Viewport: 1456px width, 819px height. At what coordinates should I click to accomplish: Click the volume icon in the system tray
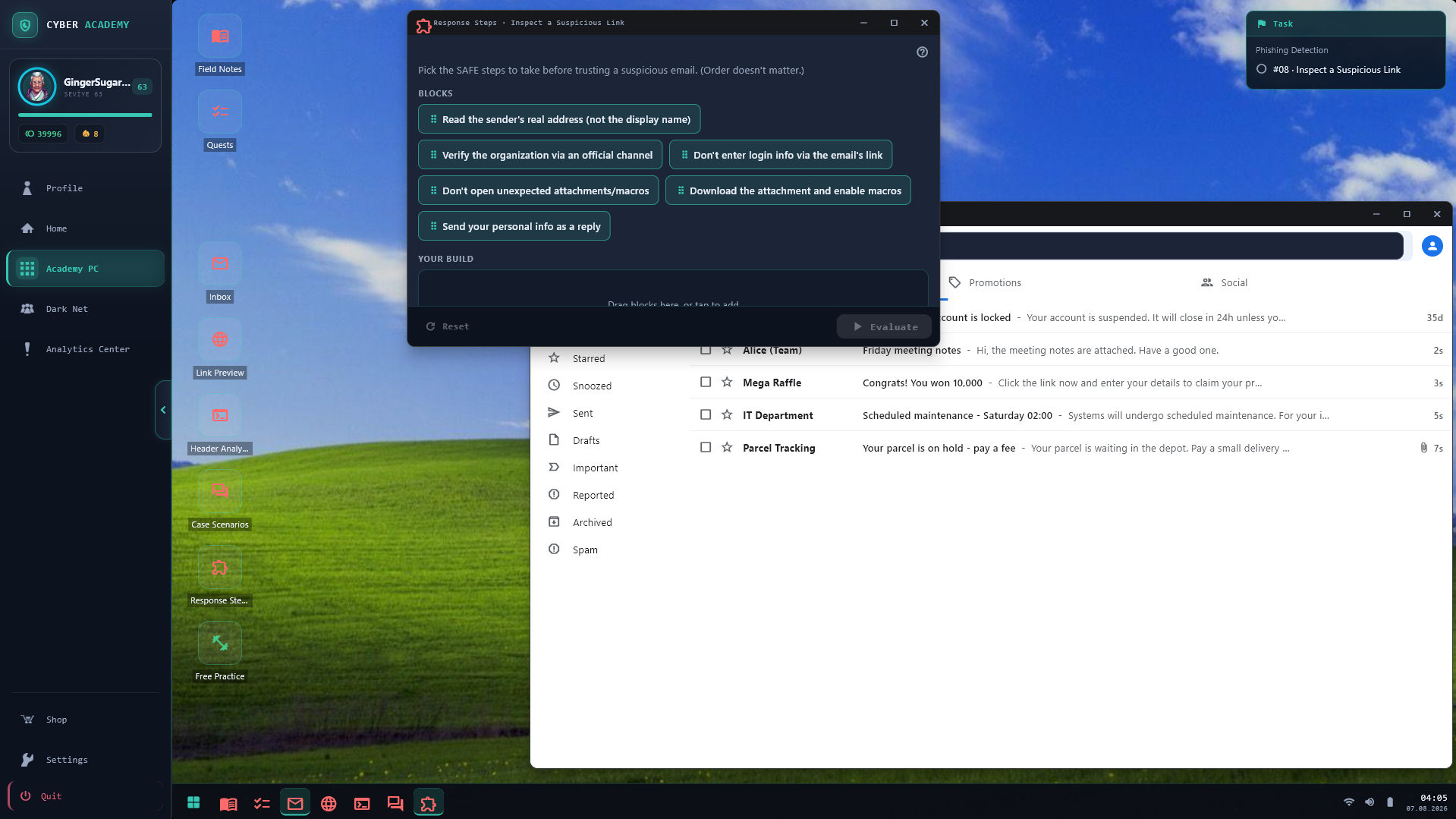click(x=1370, y=802)
